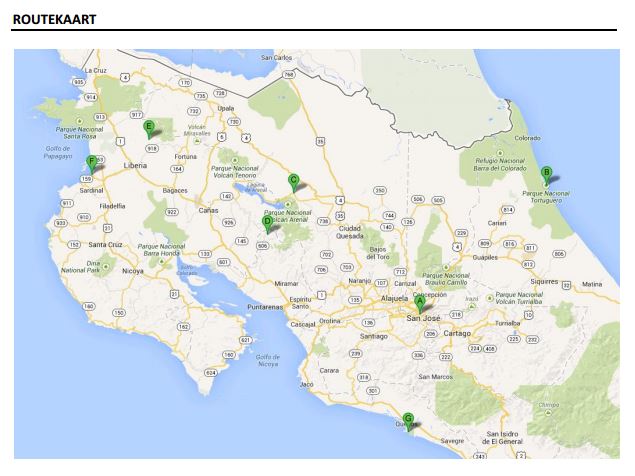Click the Chirripó peak icon
This screenshot has height=476, width=635.
click(x=548, y=412)
